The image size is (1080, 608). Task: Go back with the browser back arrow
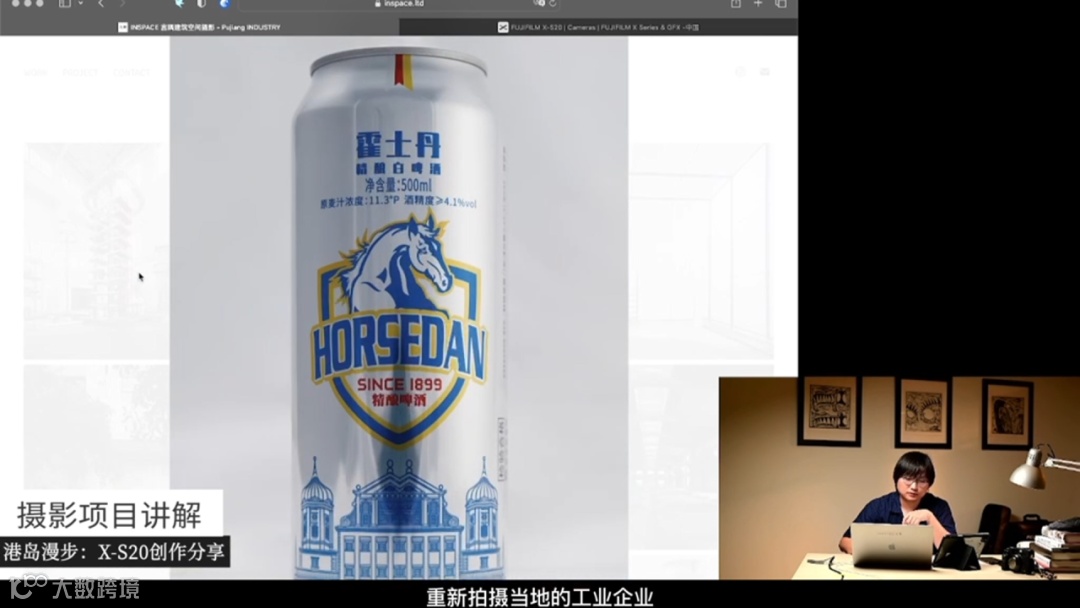[101, 3]
